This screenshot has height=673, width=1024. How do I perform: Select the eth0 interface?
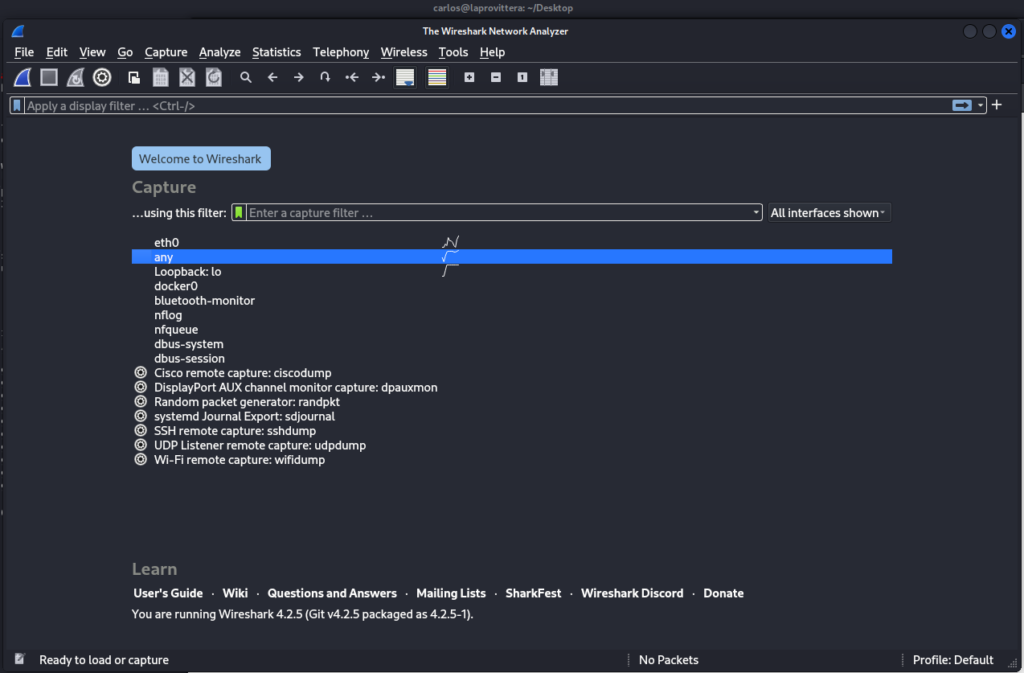(x=166, y=242)
